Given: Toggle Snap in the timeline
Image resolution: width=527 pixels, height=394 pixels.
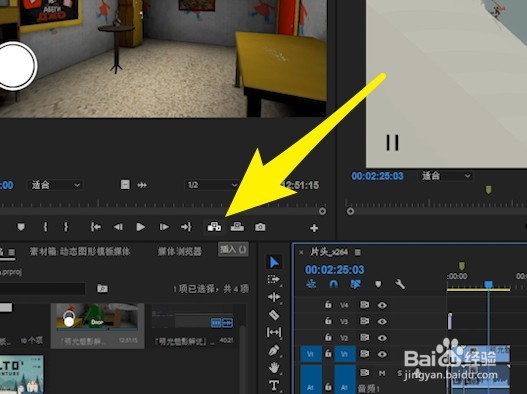Looking at the screenshot, I should click(x=333, y=284).
